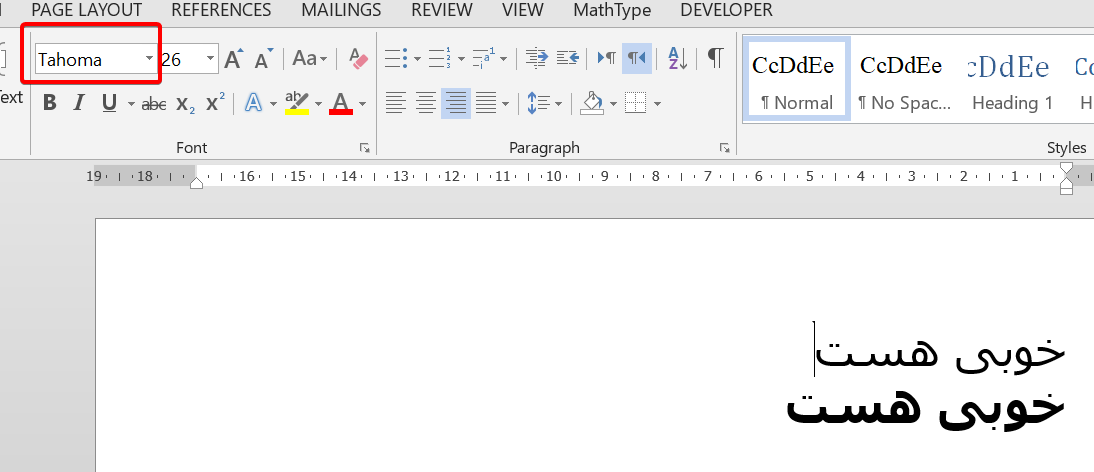Apply yellow text highlight color

[x=297, y=103]
